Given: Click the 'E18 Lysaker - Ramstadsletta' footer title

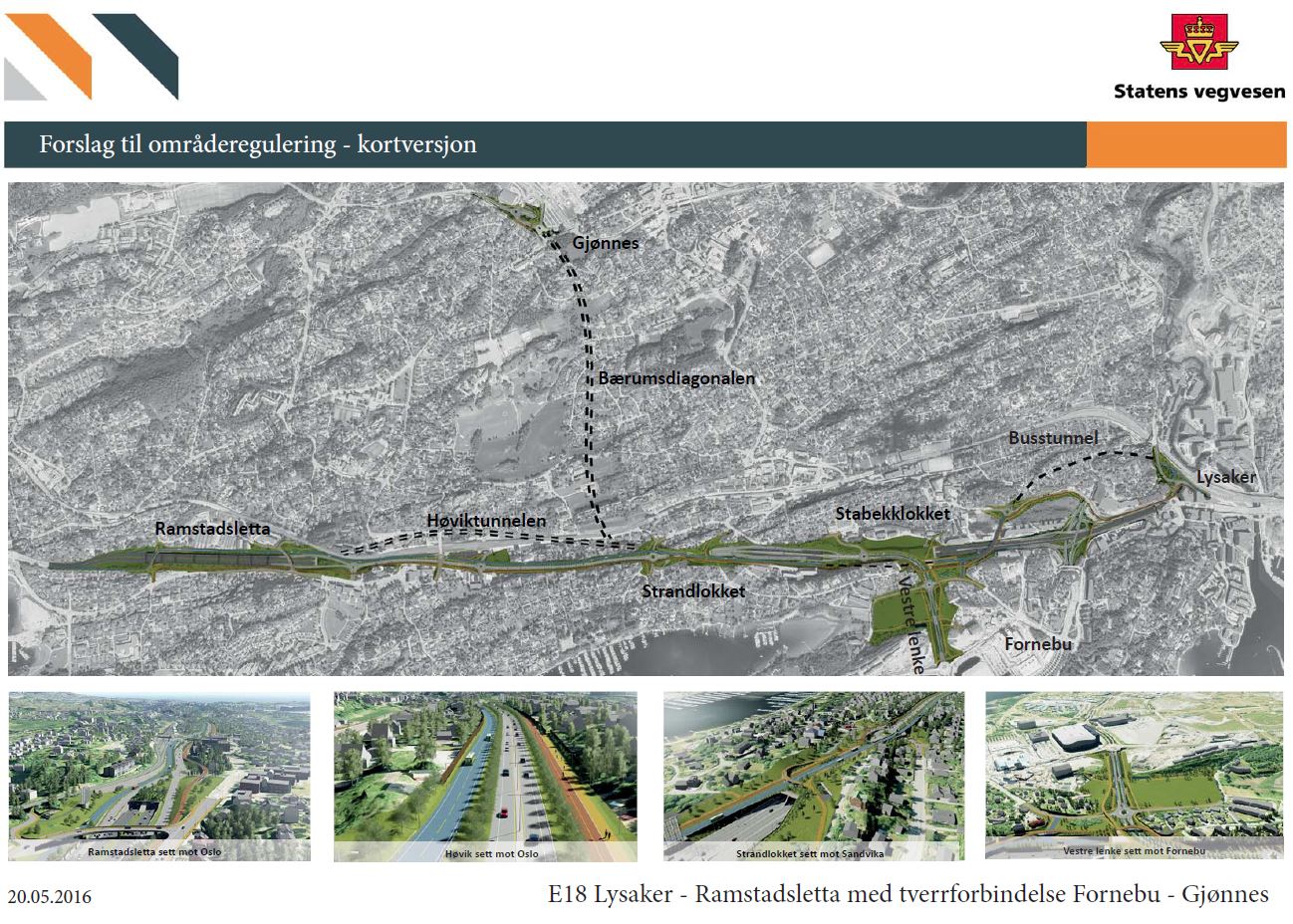Looking at the screenshot, I should tap(908, 894).
